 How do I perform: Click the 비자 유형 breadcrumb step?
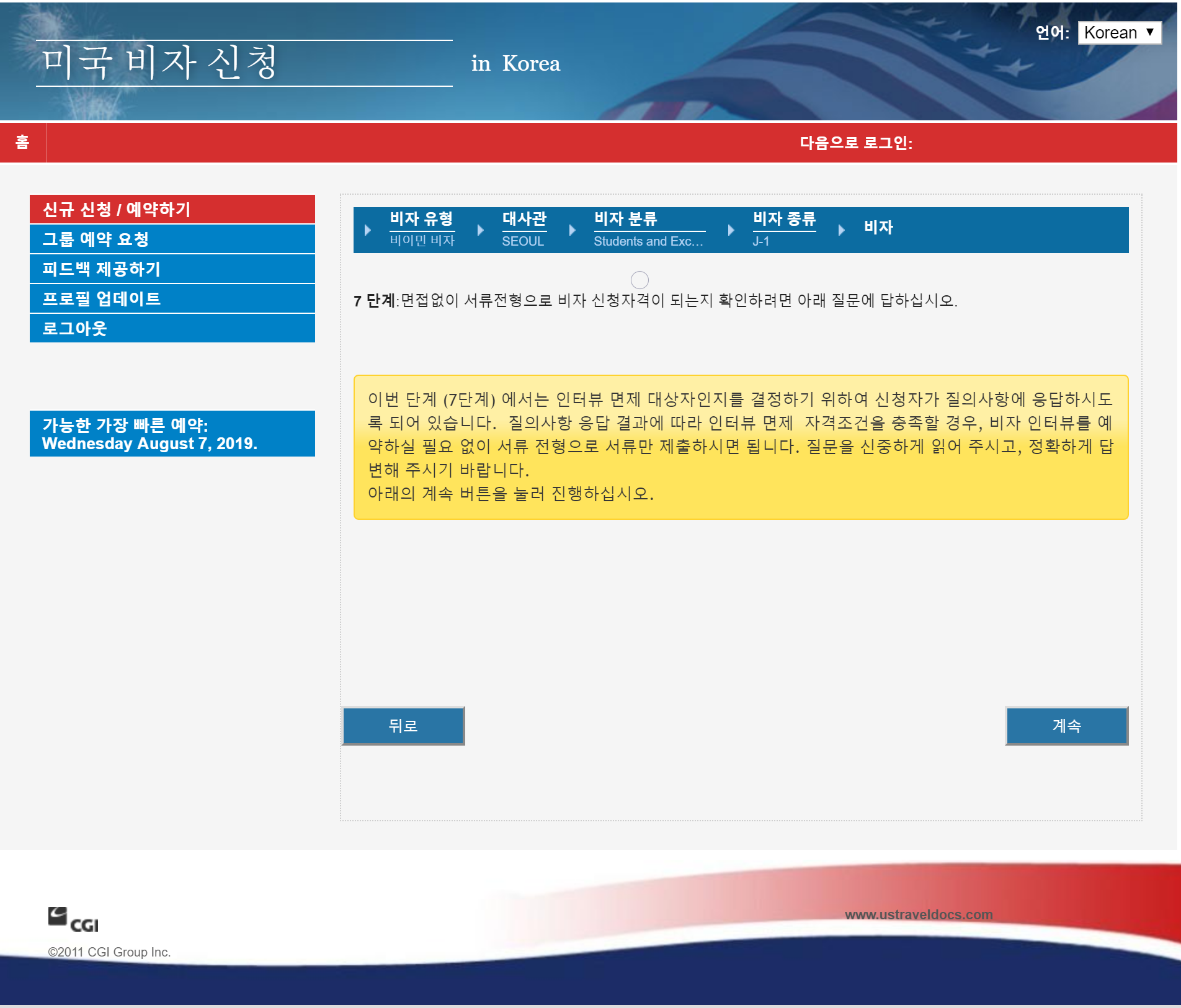click(421, 218)
